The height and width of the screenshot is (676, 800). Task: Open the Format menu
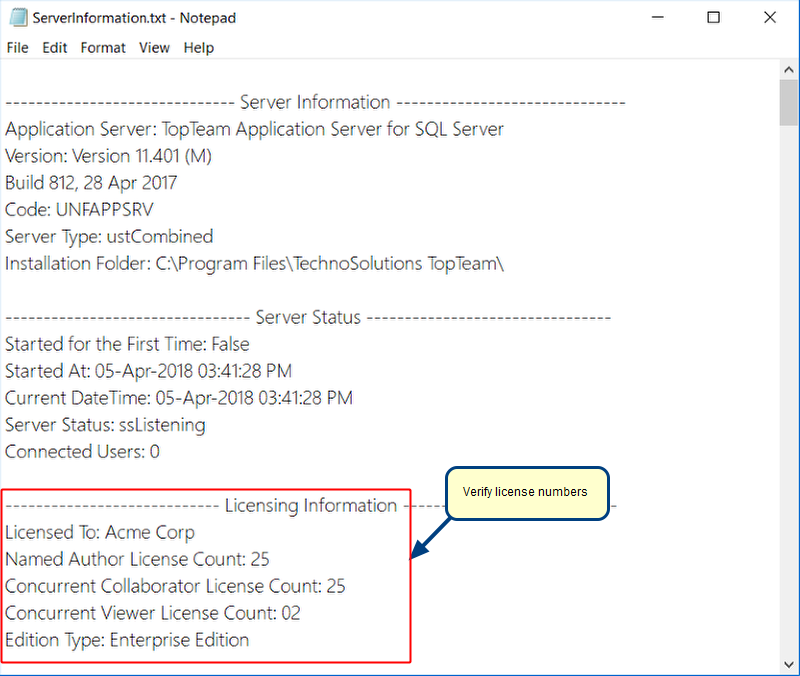(103, 48)
